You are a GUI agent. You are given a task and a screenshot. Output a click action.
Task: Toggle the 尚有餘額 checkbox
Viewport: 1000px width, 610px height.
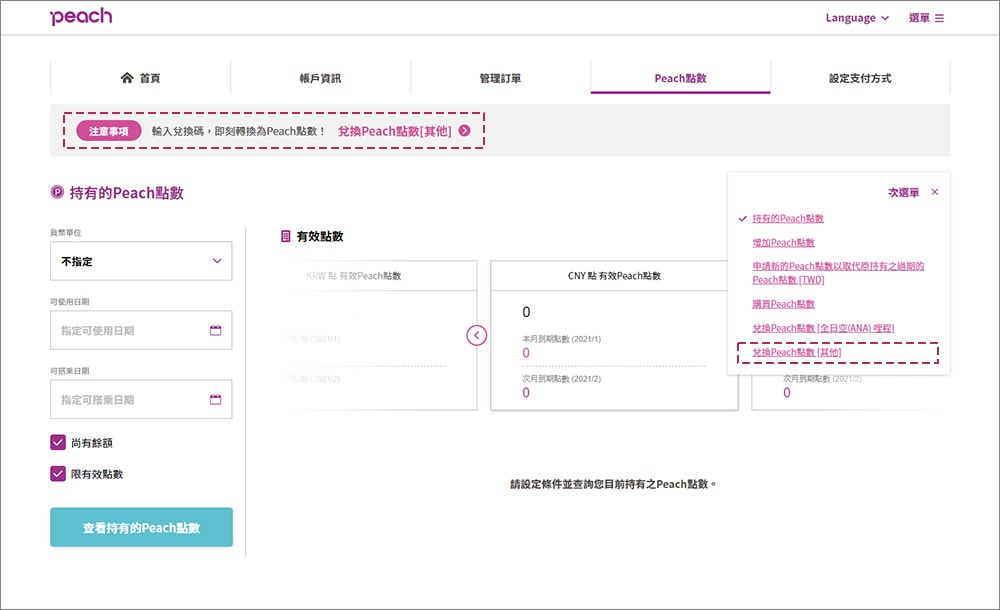58,442
